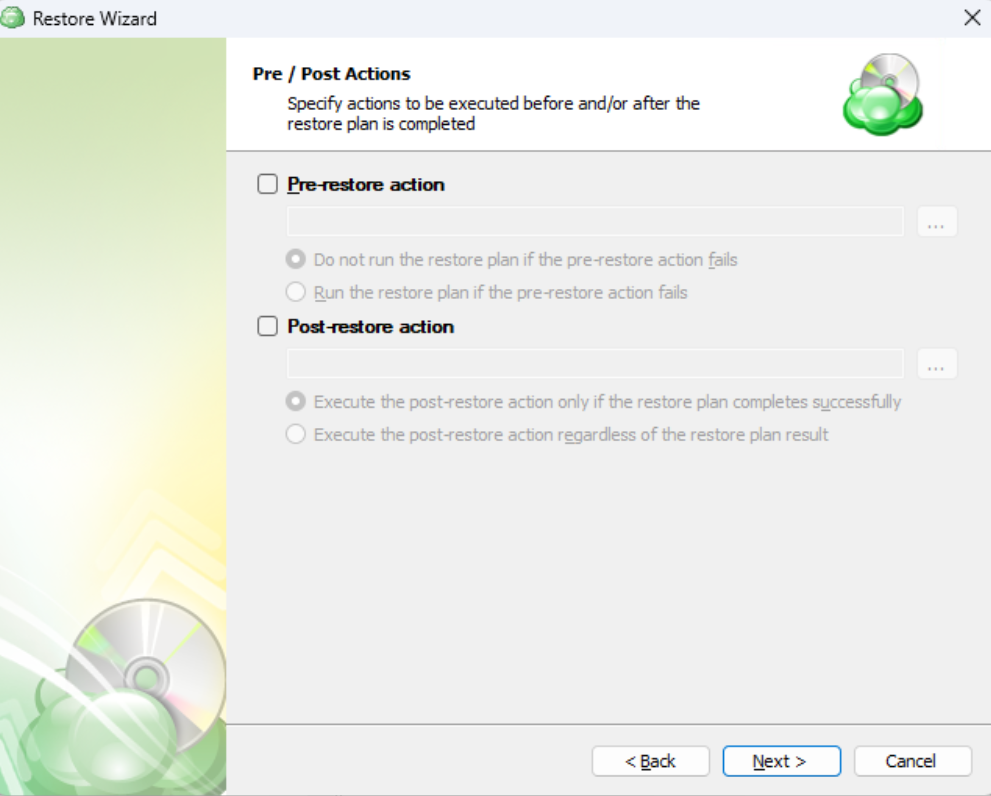Go Back to the previous step
Screen dimensions: 991x796
[x=650, y=761]
